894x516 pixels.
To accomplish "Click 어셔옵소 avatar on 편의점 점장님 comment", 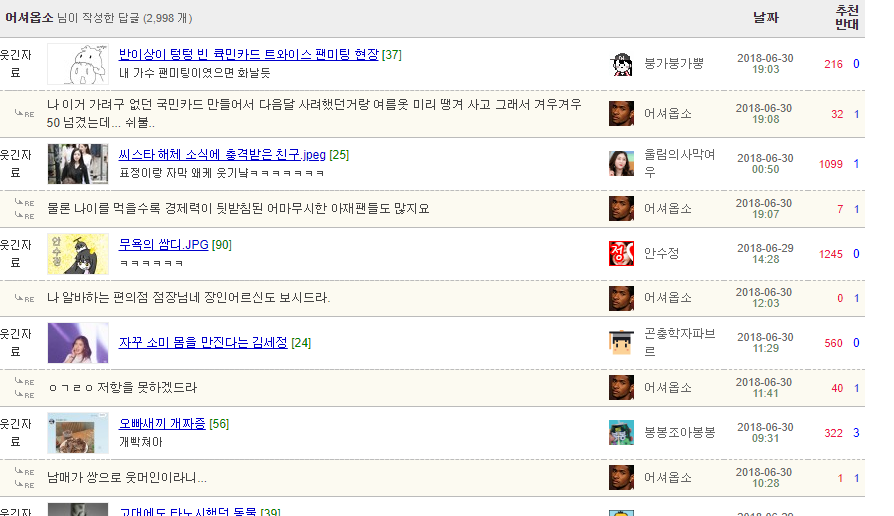I will (x=621, y=298).
